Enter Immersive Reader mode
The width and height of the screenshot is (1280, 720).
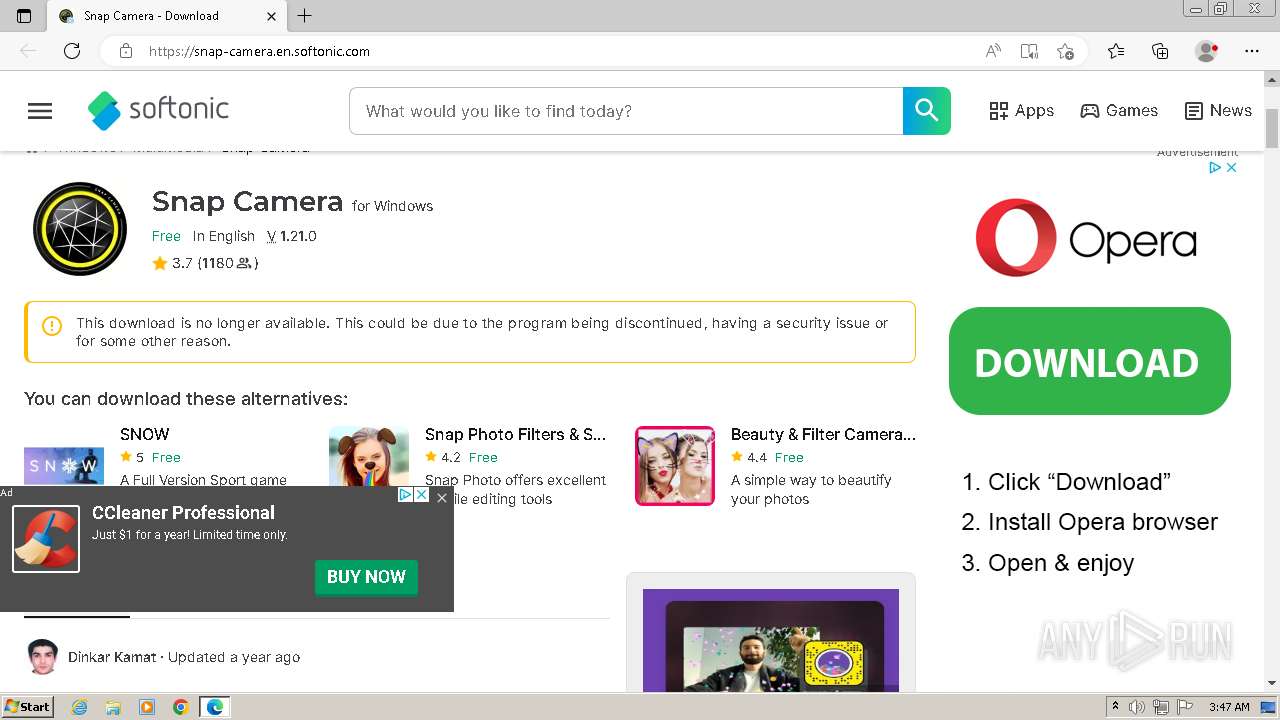pyautogui.click(x=1029, y=51)
